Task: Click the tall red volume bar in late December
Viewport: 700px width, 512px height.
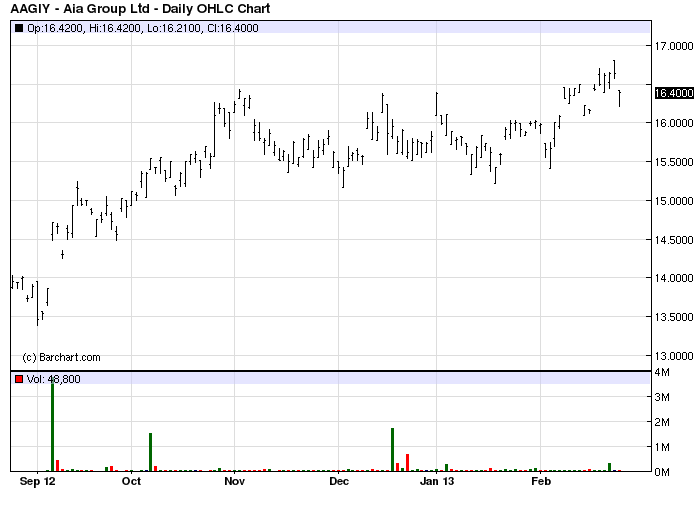Action: [x=407, y=462]
